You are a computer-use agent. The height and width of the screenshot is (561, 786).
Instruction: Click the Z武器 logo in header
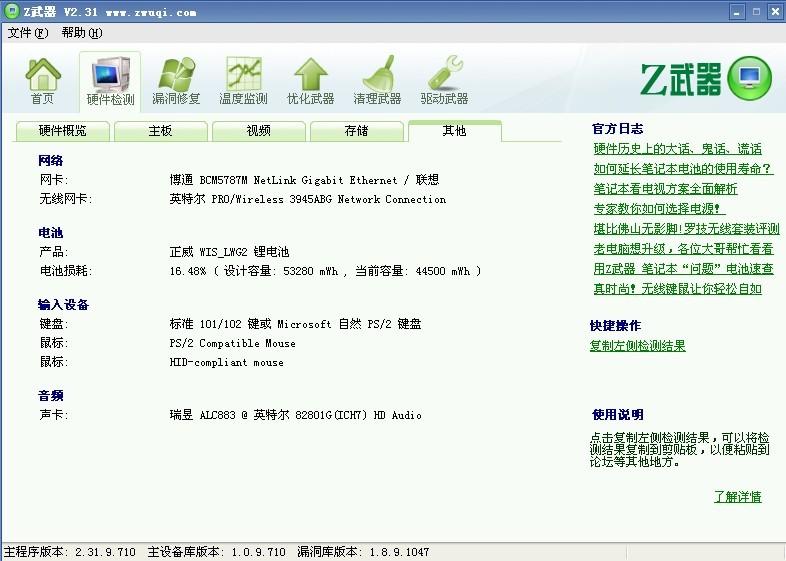coord(706,79)
